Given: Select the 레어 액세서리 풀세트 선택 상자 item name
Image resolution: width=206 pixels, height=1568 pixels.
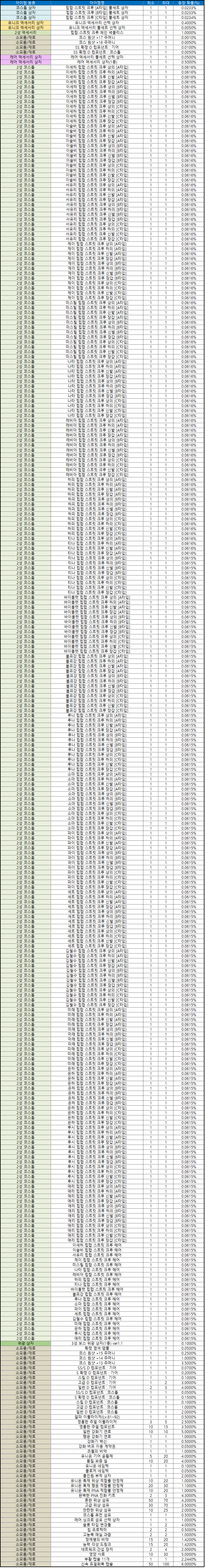Looking at the screenshot, I should 98,57.
